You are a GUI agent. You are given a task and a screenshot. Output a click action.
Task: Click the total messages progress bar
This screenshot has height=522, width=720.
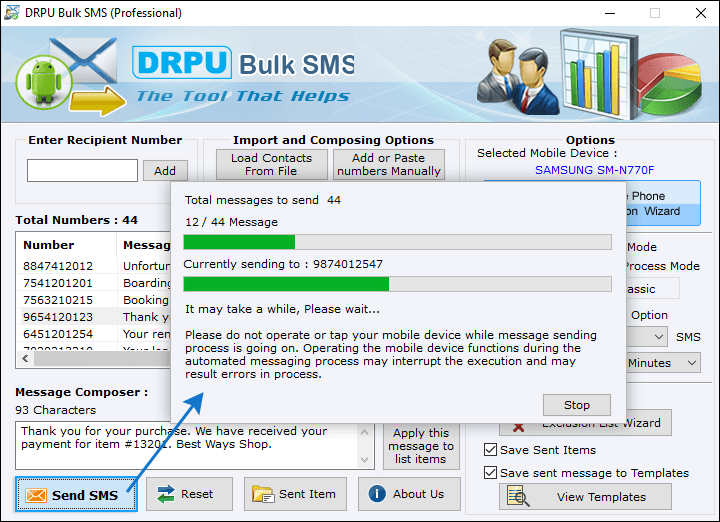coord(397,242)
